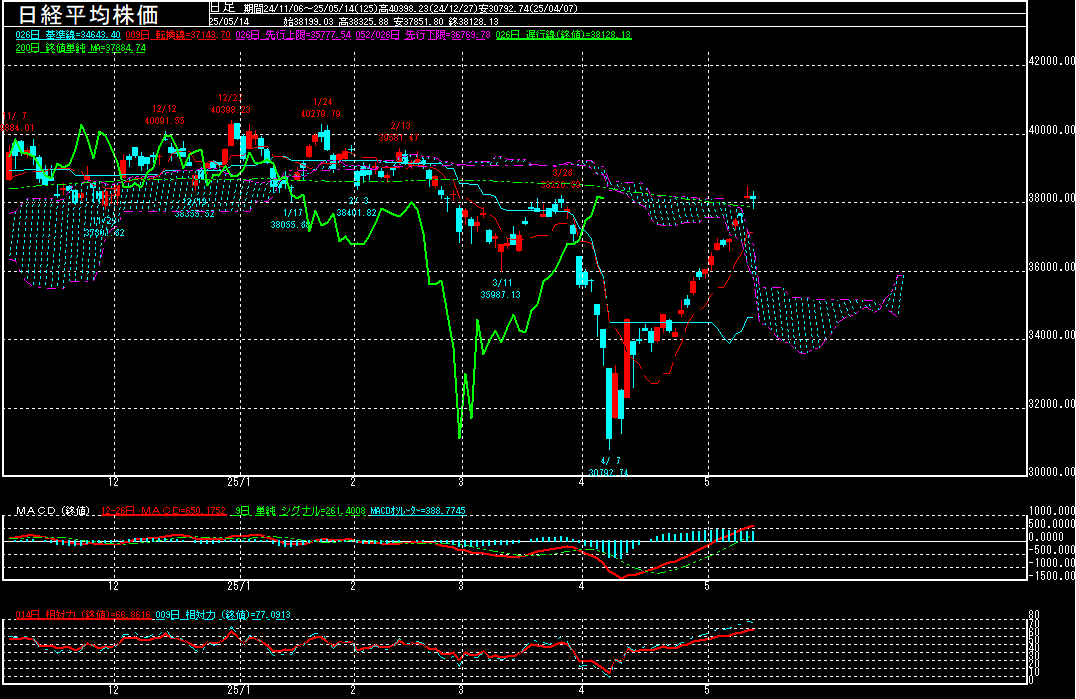Click the MACD (終値) panel title
The height and width of the screenshot is (699, 1076).
53,511
